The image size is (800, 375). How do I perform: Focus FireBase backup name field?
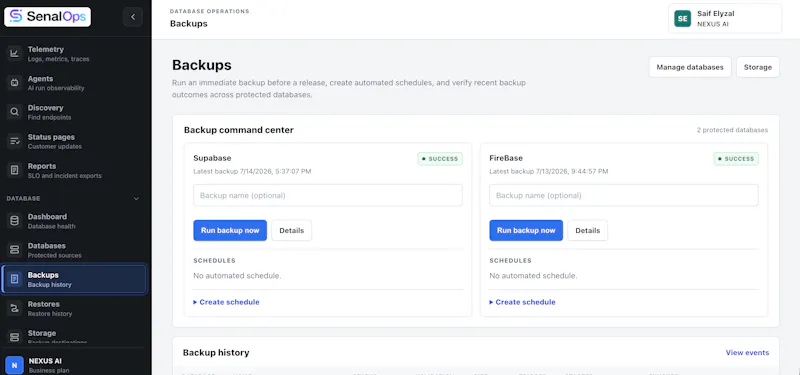point(624,195)
